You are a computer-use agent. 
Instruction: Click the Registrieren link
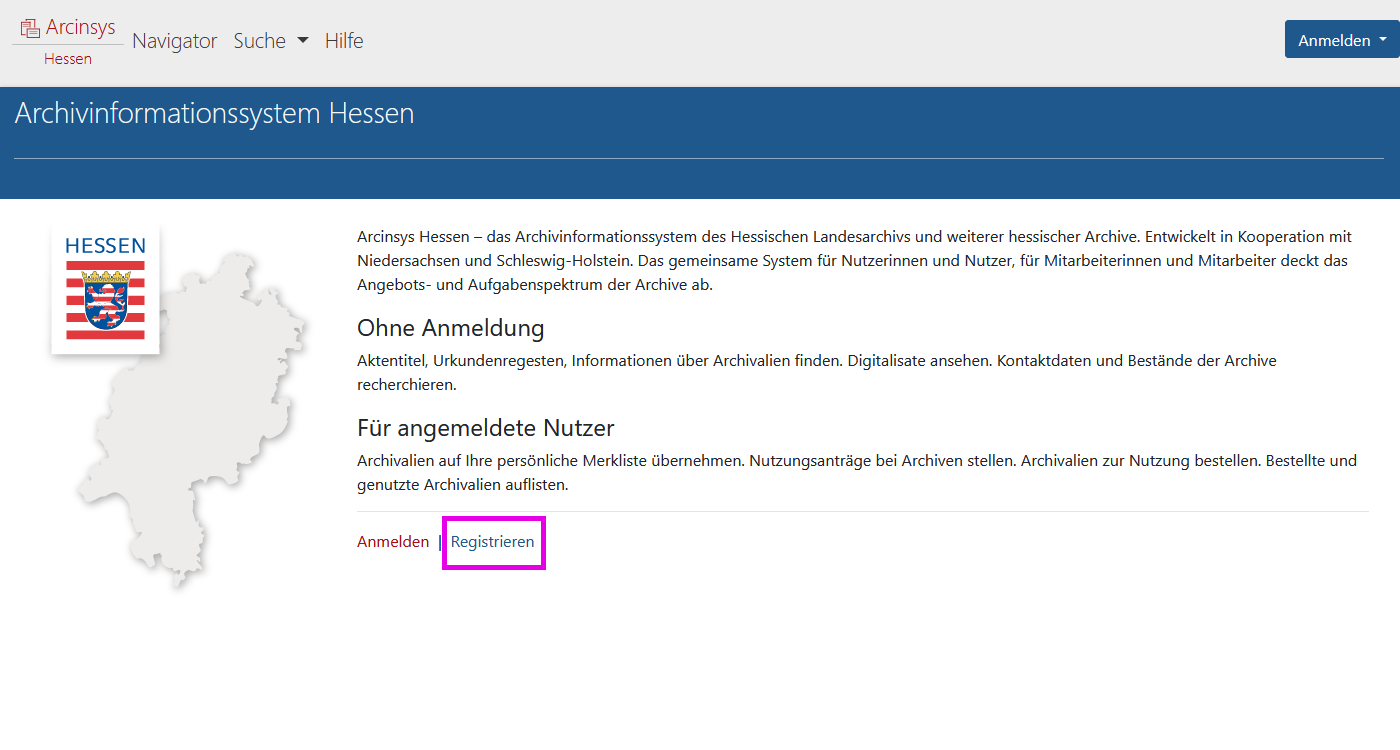493,542
